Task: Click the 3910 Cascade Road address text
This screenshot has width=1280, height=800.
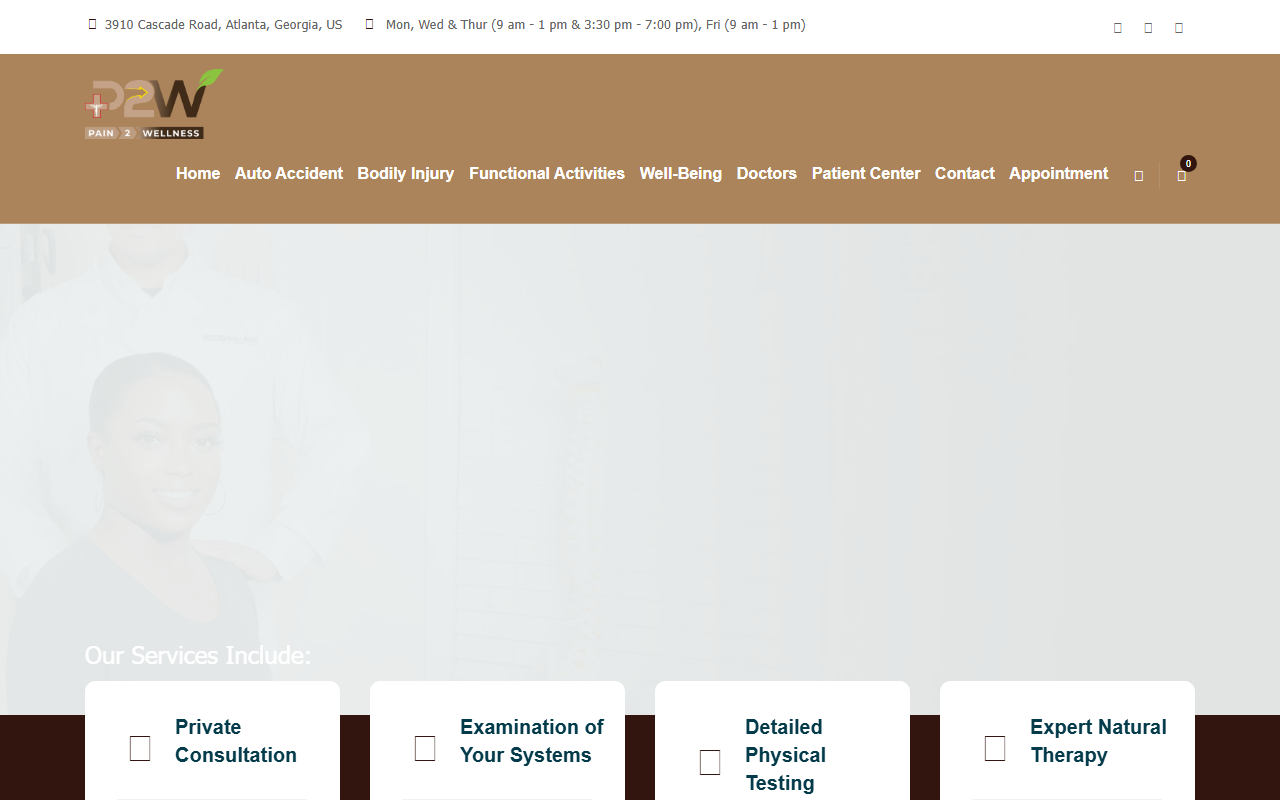Action: pyautogui.click(x=223, y=25)
